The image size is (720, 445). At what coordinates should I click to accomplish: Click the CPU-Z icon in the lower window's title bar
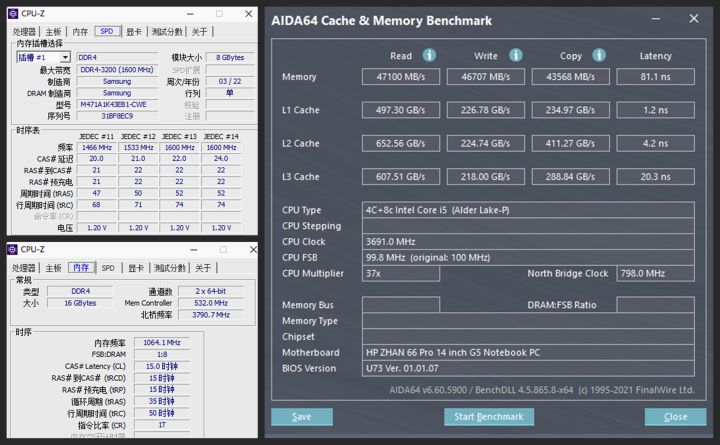point(13,250)
